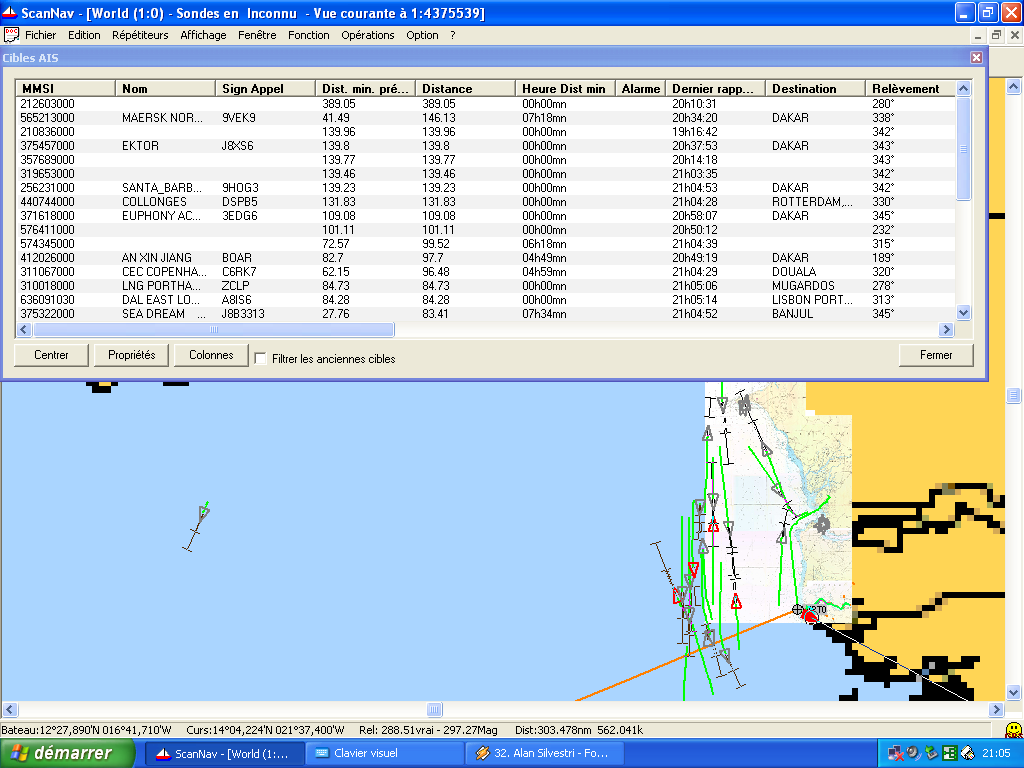Screen dimensions: 1024x768
Task: Open the Fenêtre menu
Action: pos(257,35)
